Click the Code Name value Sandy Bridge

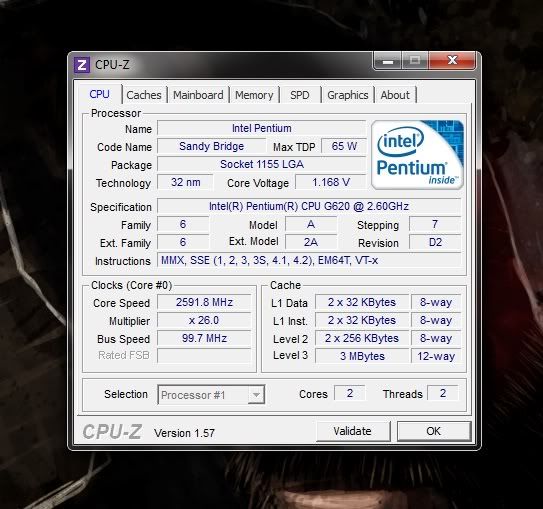point(212,146)
